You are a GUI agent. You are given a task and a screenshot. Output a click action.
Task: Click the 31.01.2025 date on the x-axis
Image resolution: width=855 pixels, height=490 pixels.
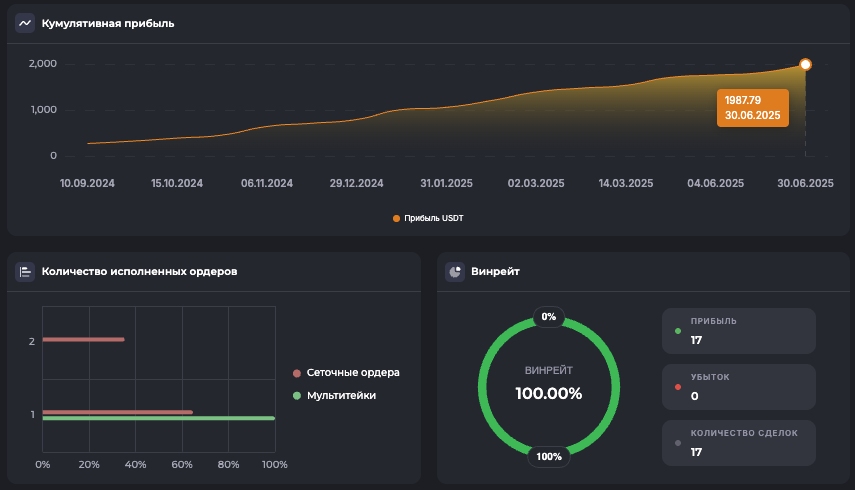coord(447,184)
